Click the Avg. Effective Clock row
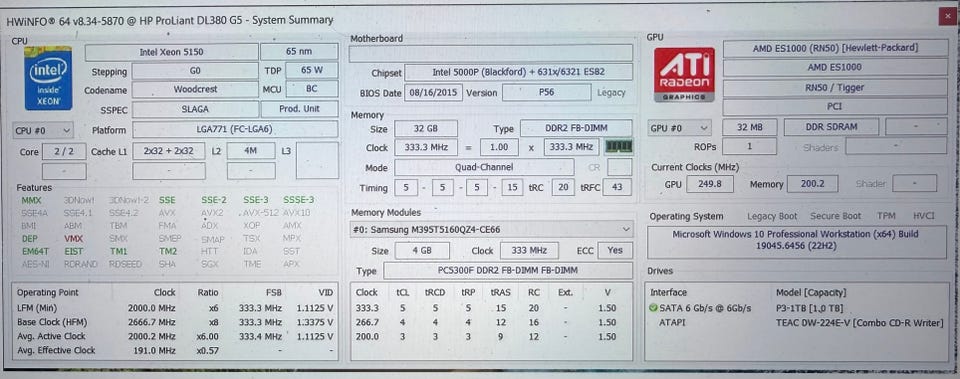The image size is (960, 379). pos(175,350)
